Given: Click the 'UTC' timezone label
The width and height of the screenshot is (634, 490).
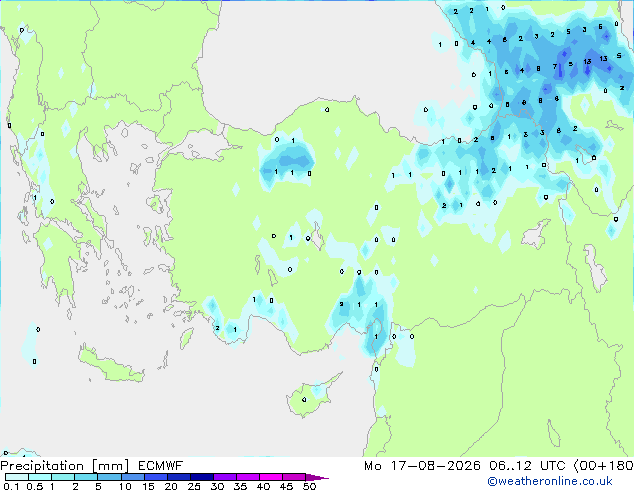Looking at the screenshot, I should [x=552, y=466].
